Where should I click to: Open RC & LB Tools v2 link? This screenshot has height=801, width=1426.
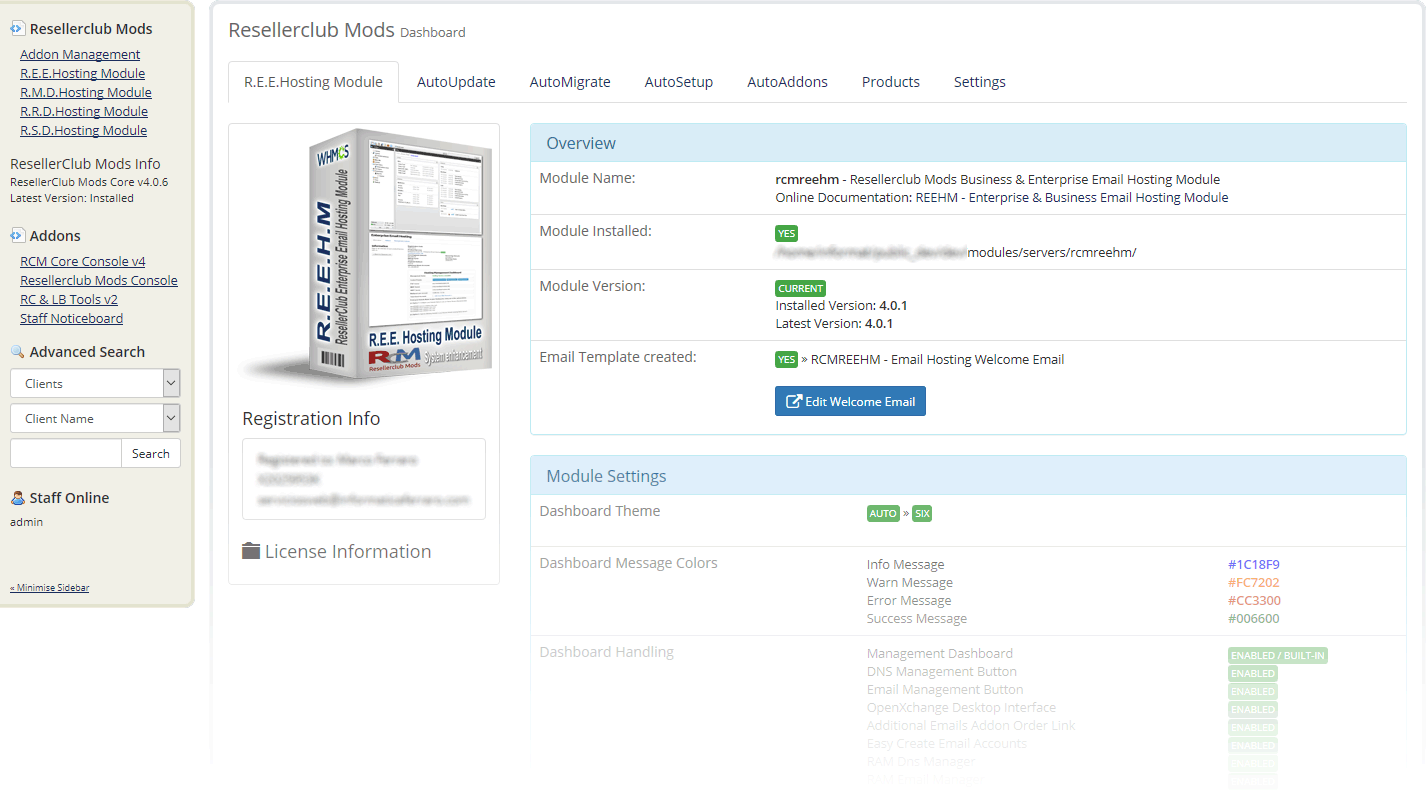(x=69, y=299)
